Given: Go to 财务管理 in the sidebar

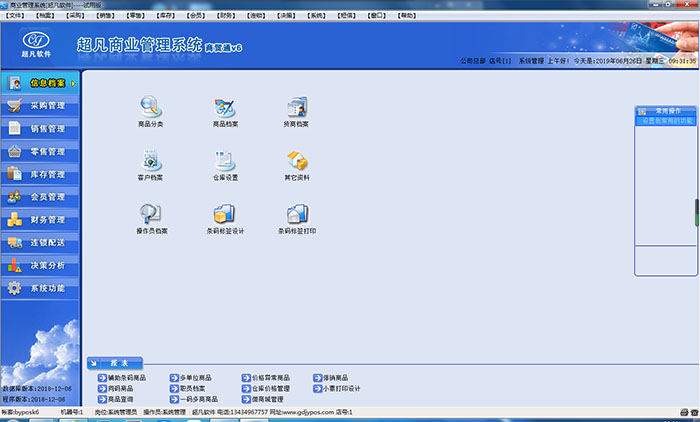Looking at the screenshot, I should [x=40, y=220].
